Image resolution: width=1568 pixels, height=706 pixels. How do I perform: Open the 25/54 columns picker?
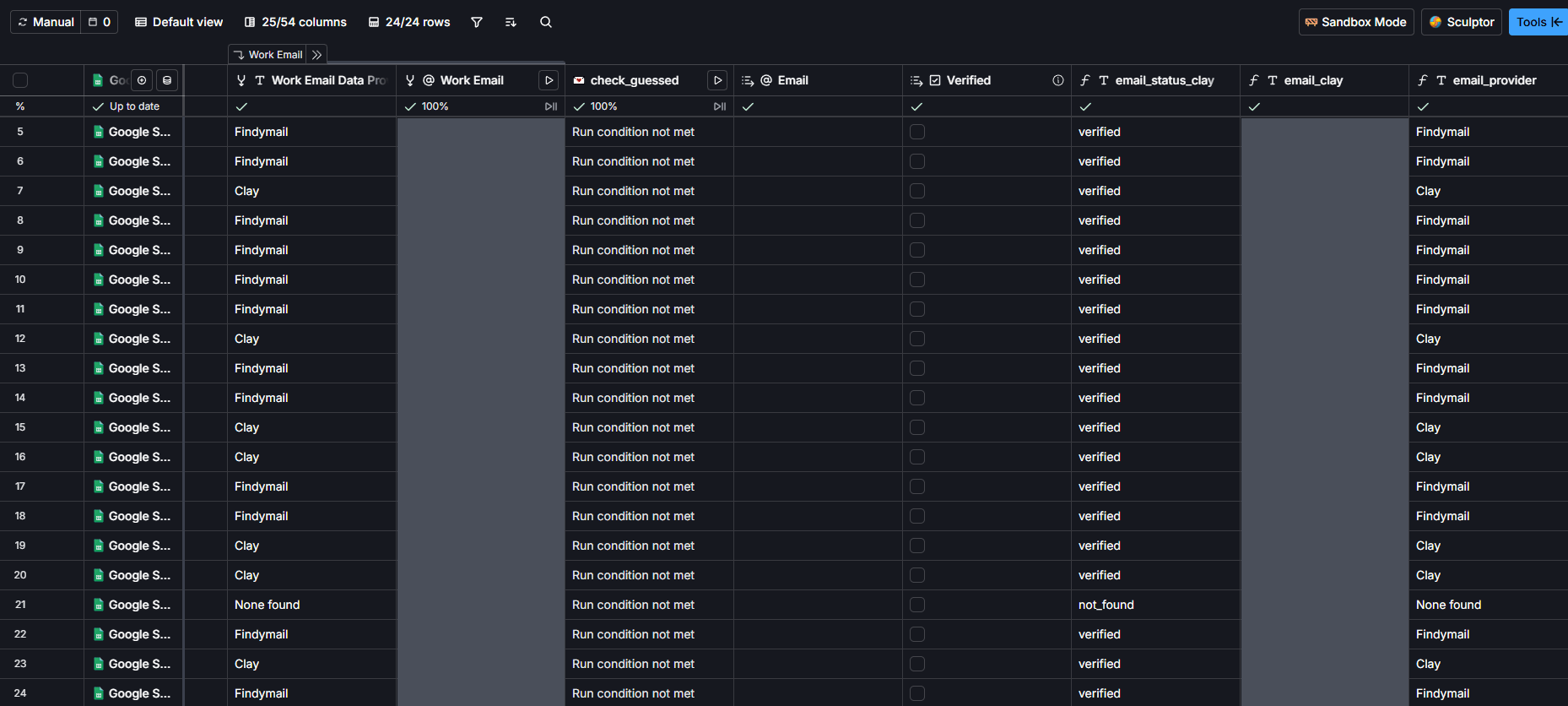coord(295,22)
